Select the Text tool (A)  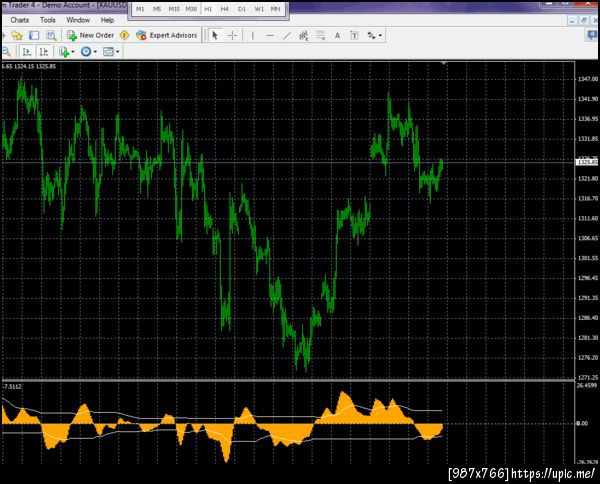pyautogui.click(x=337, y=36)
